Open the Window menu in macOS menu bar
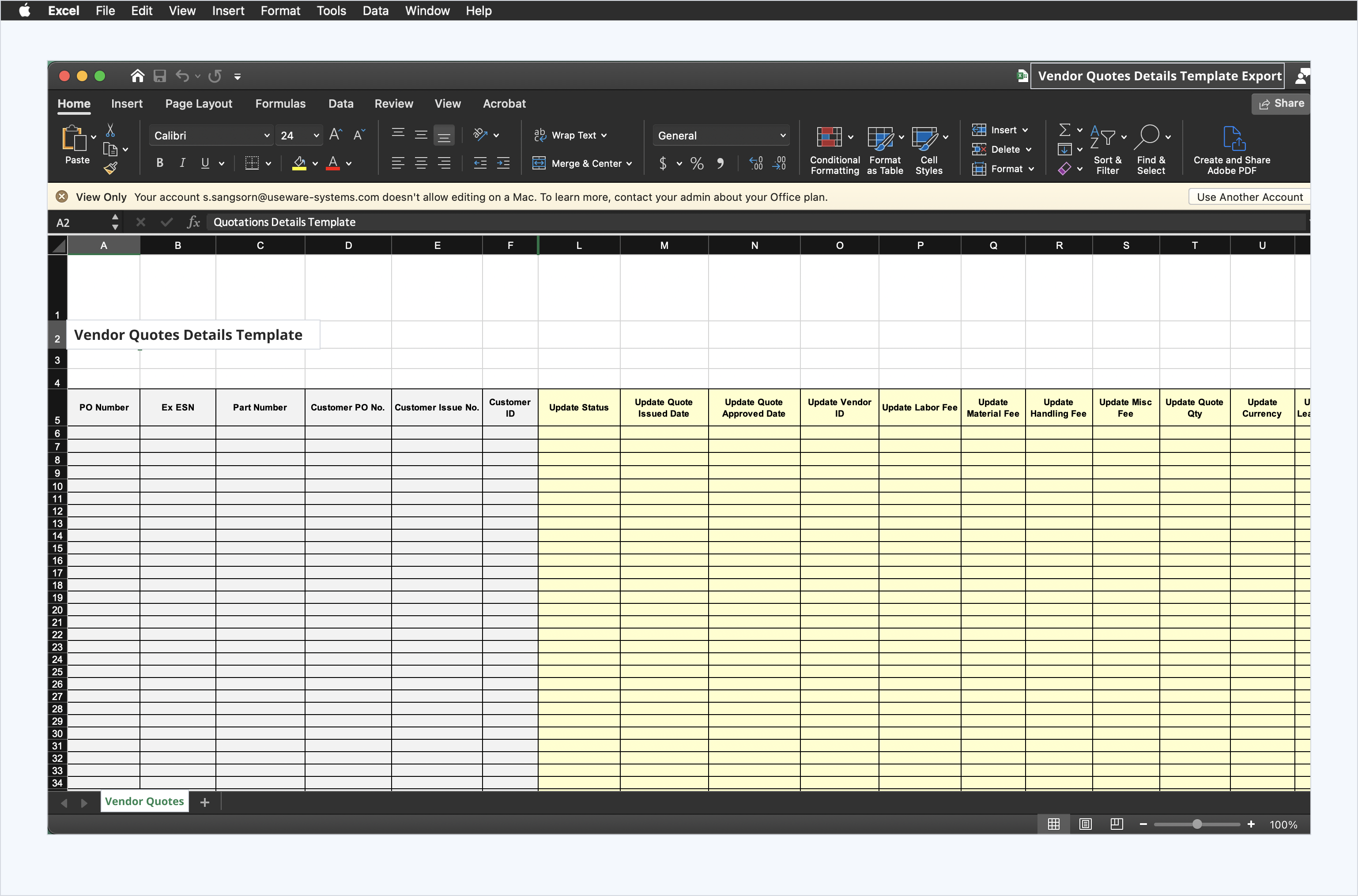The image size is (1358, 896). [427, 10]
